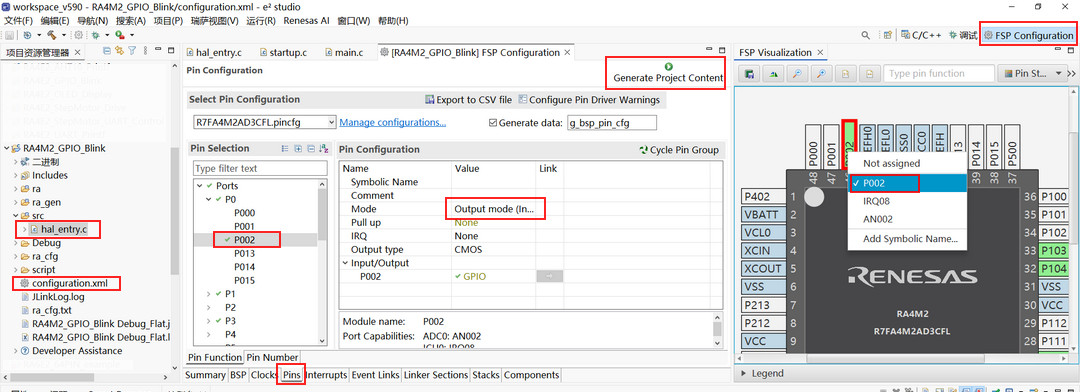Select AN002 in pin context menu
Screen dimensions: 1080x392
(x=877, y=219)
